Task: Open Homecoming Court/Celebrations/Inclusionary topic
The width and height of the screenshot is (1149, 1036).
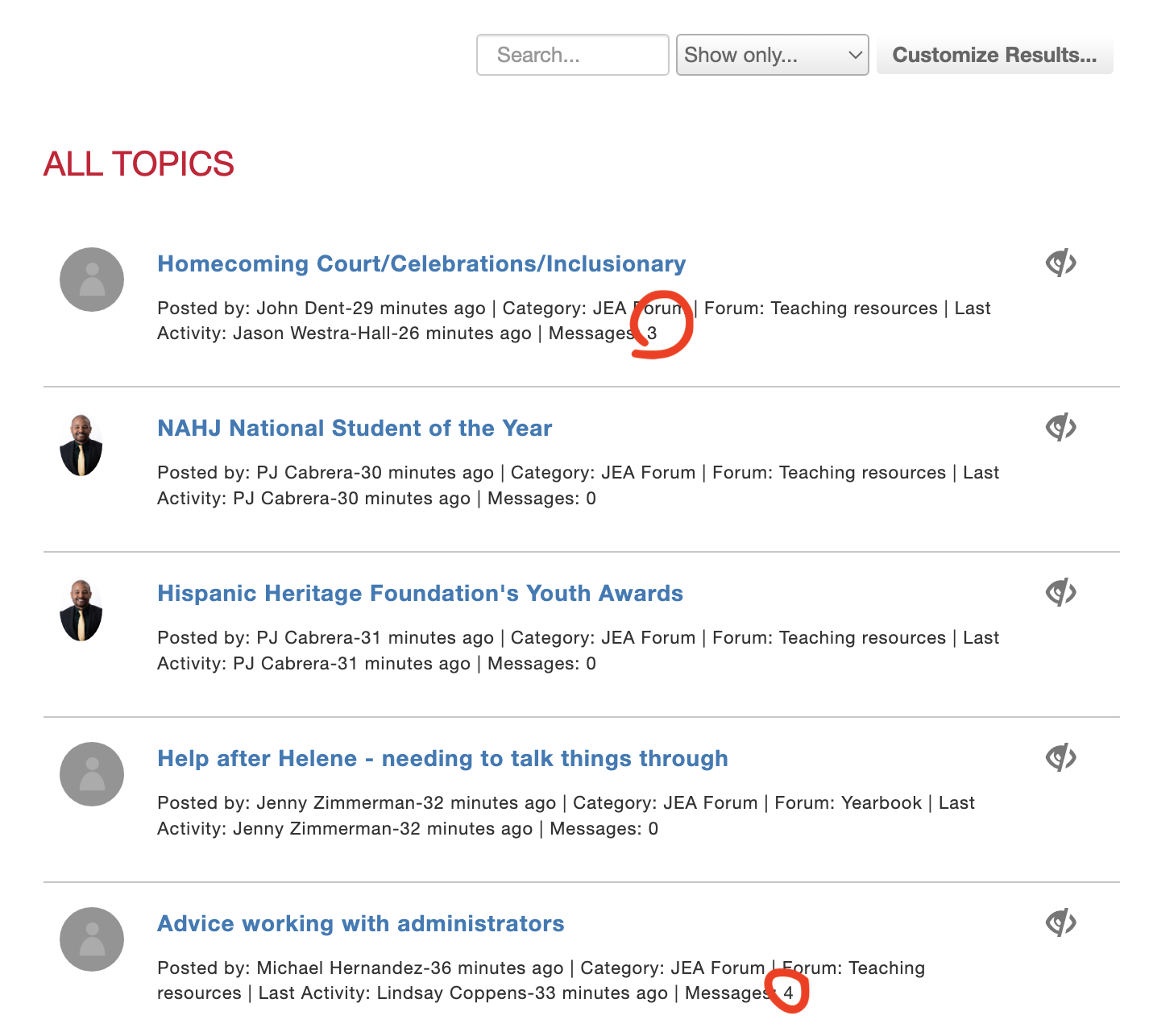Action: pos(421,264)
